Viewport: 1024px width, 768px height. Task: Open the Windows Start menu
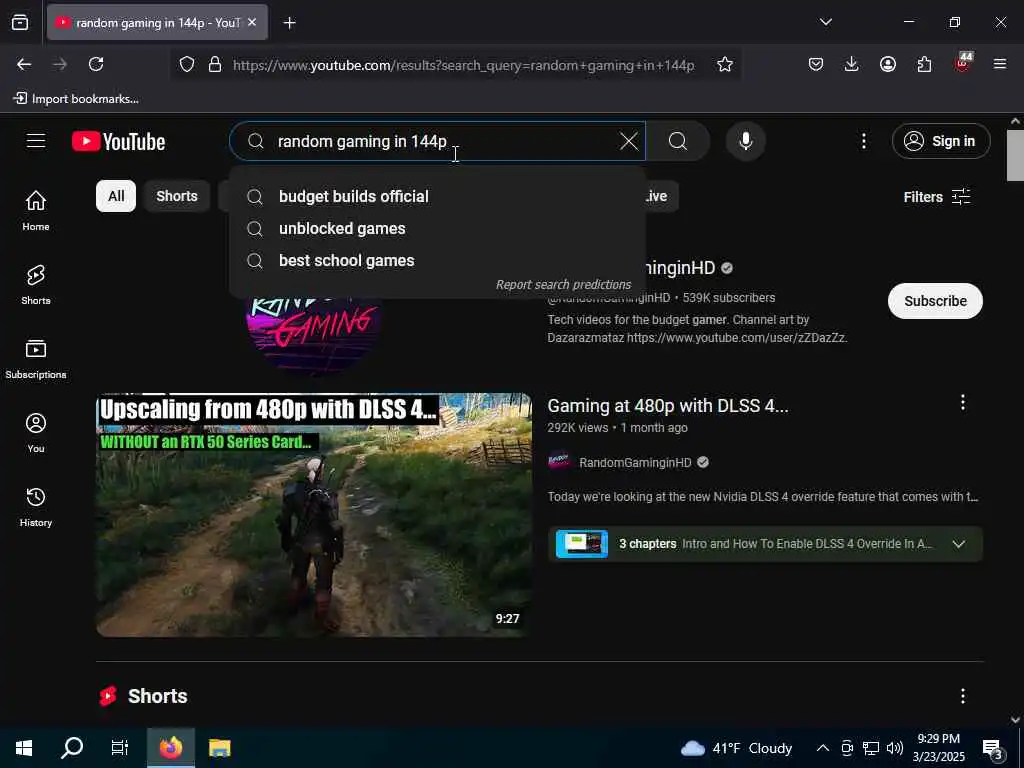(x=24, y=748)
